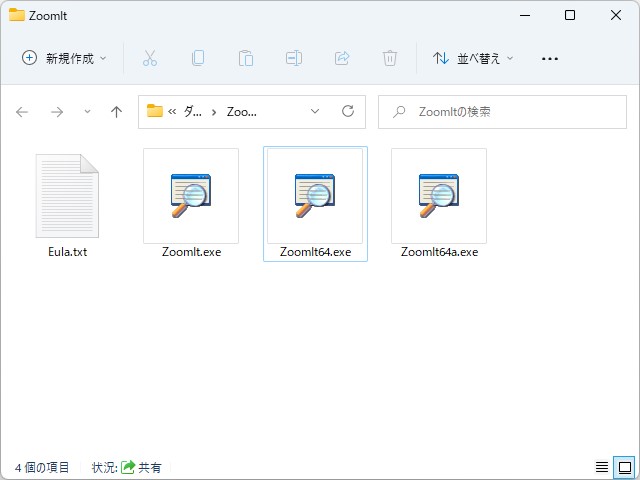Expand the recent locations chevron

click(87, 111)
